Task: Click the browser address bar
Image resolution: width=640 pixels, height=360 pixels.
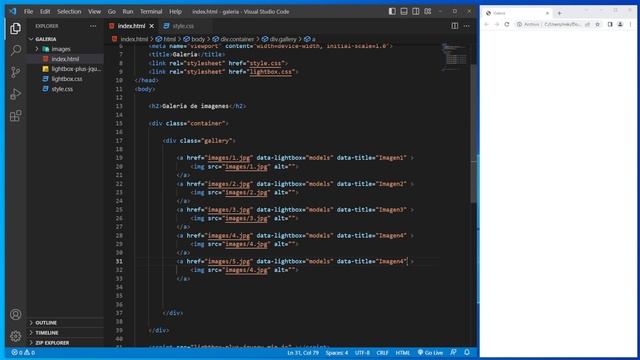Action: click(553, 24)
